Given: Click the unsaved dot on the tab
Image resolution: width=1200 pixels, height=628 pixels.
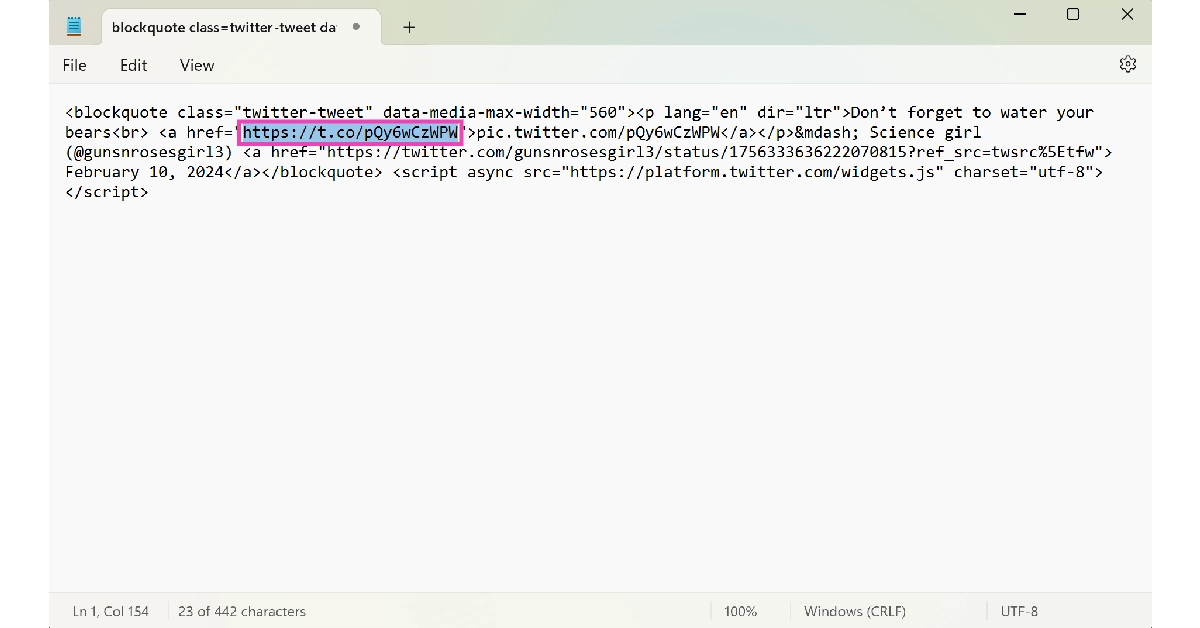Looking at the screenshot, I should (356, 27).
